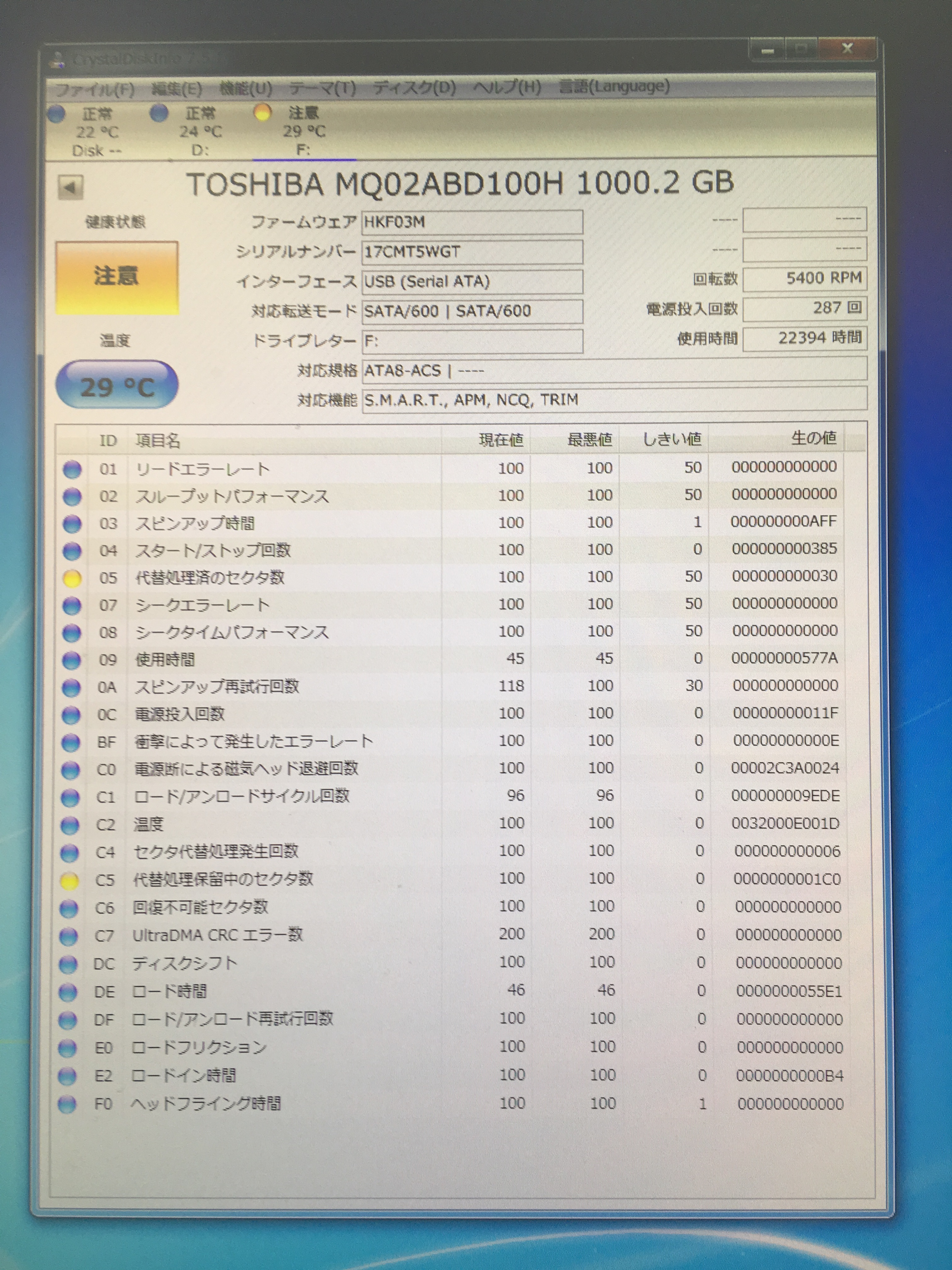952x1270 pixels.
Task: Click the CrystalDiskInfo title bar app icon
Action: pos(57,60)
